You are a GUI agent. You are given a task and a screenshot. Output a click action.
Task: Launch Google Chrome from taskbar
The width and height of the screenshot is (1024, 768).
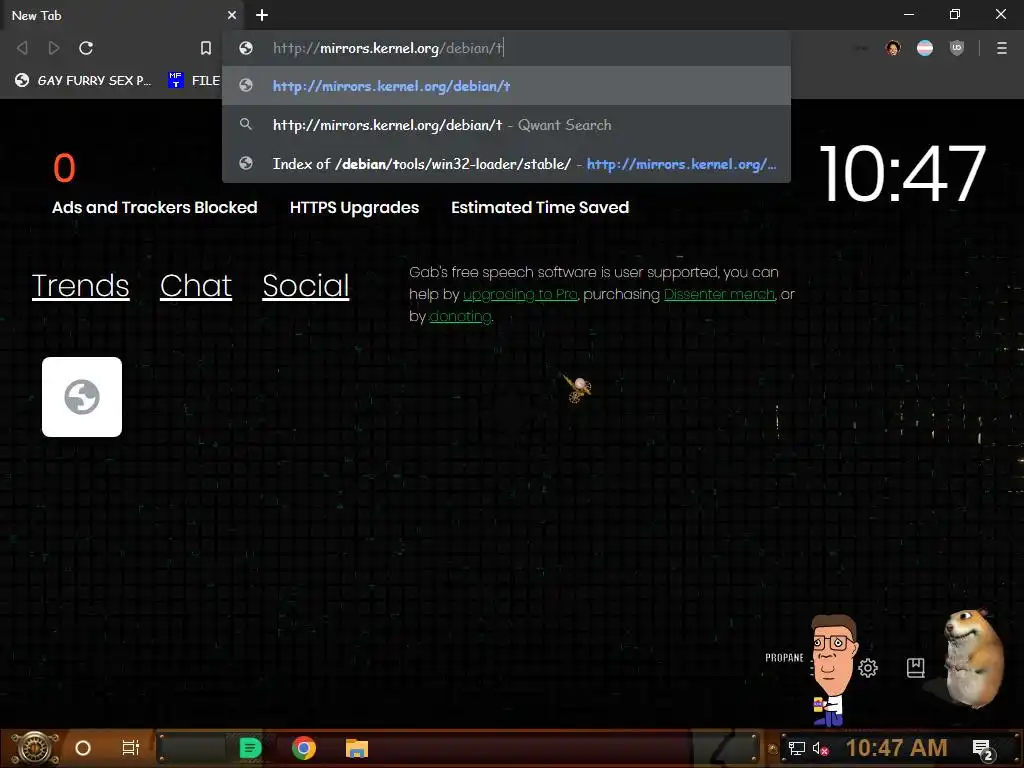[304, 748]
